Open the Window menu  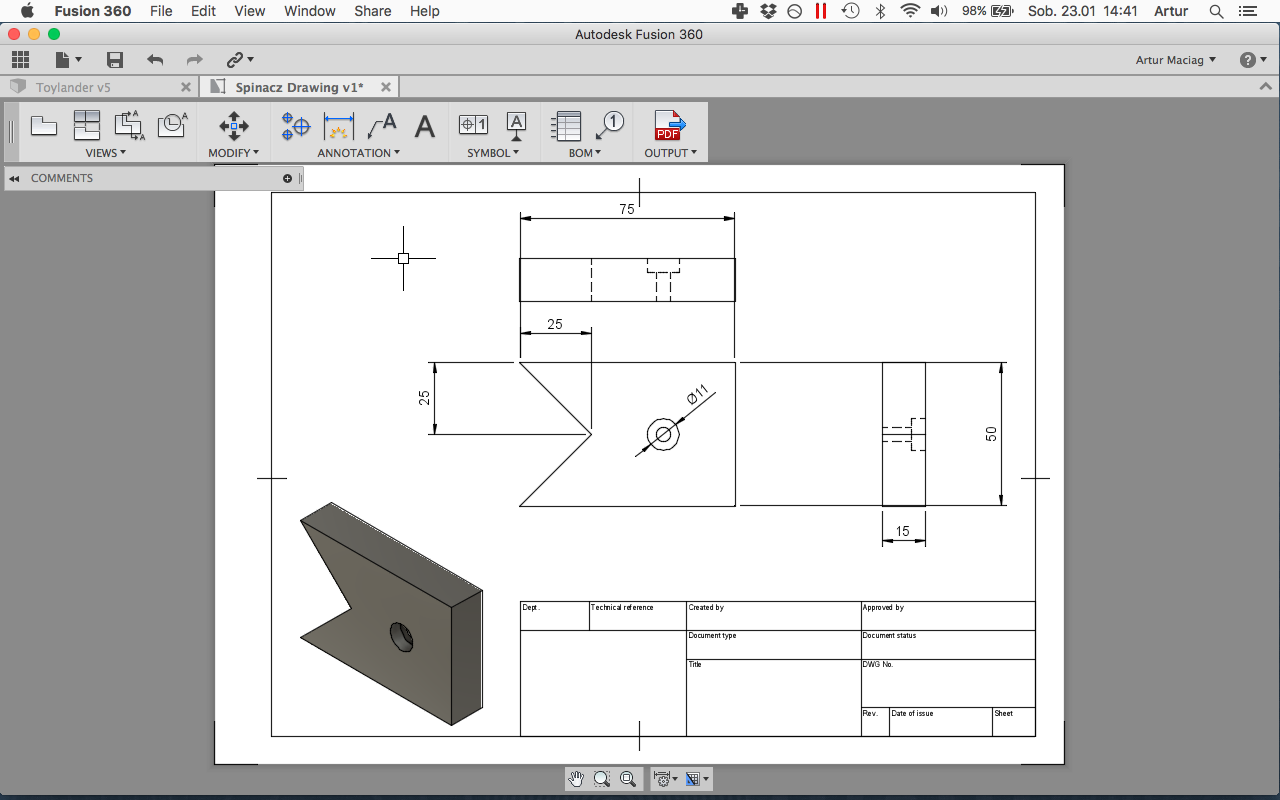(x=309, y=11)
